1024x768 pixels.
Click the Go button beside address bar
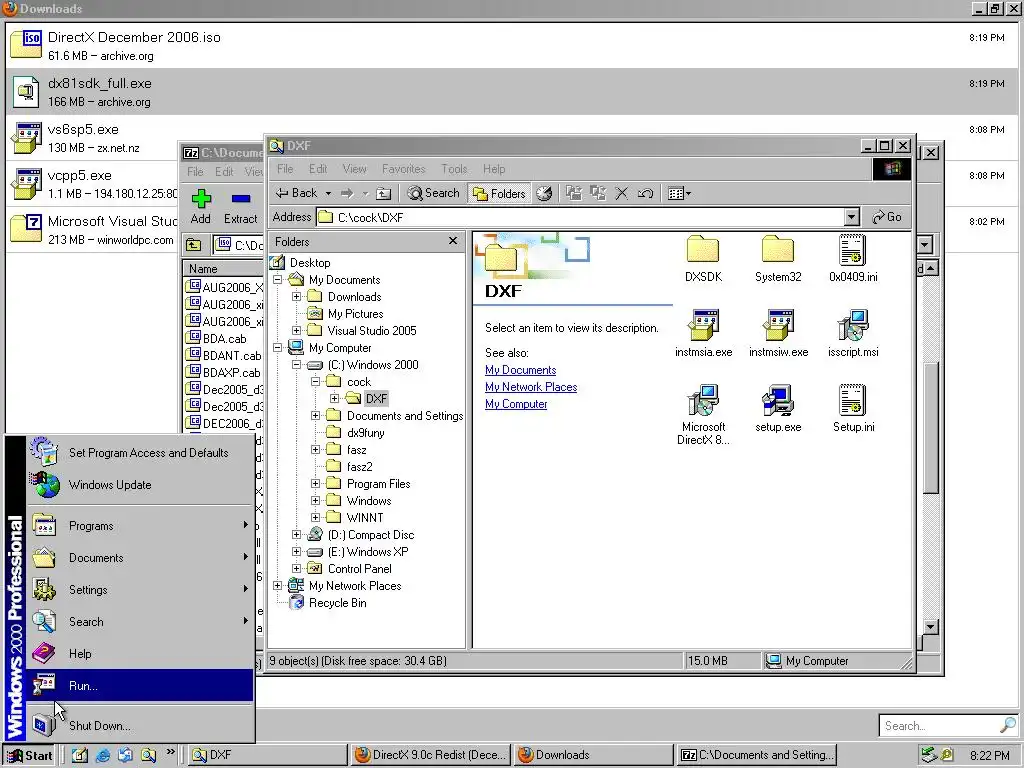pyautogui.click(x=887, y=217)
